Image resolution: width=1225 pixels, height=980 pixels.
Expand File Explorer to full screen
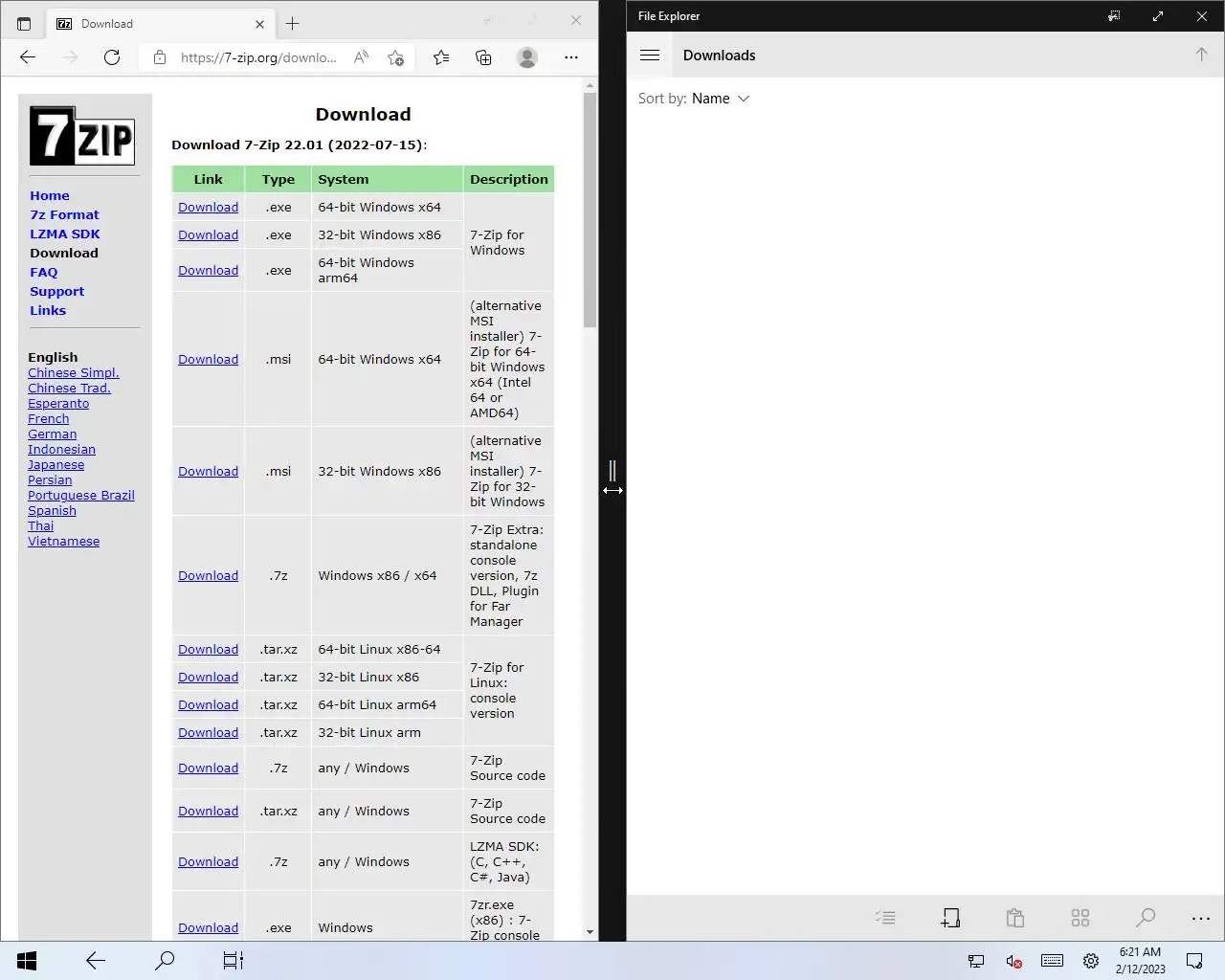1158,16
